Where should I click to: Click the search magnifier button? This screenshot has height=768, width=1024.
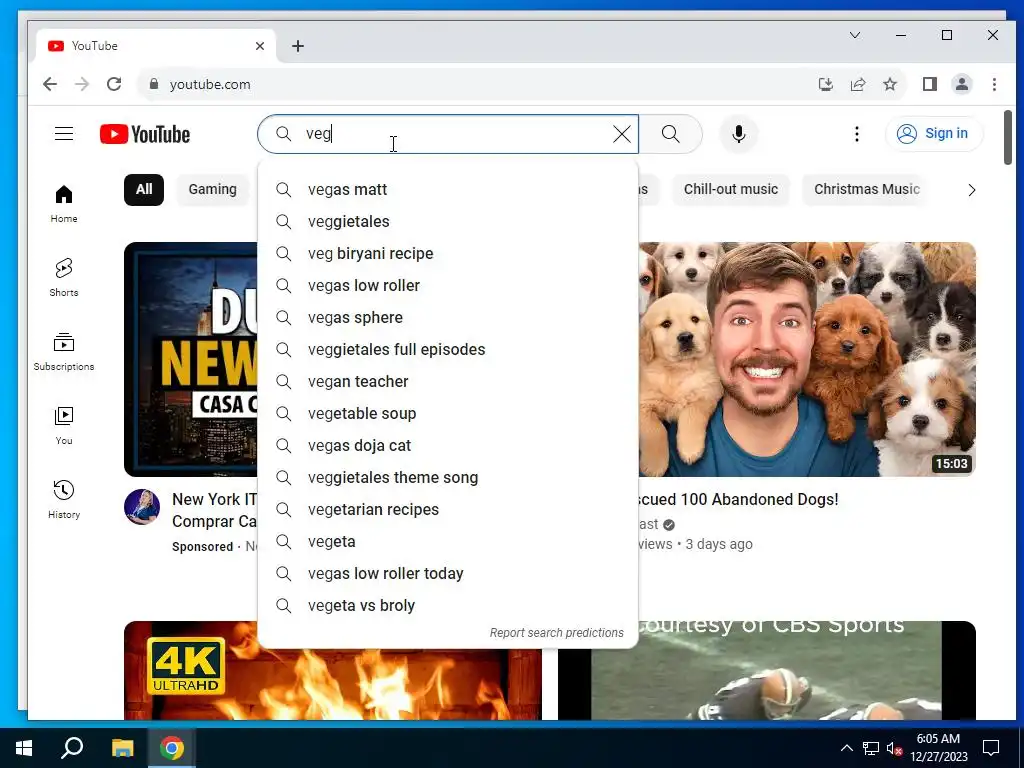point(671,134)
